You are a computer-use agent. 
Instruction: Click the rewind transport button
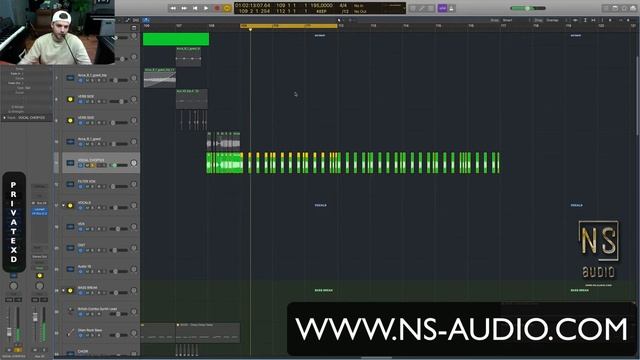[x=173, y=8]
